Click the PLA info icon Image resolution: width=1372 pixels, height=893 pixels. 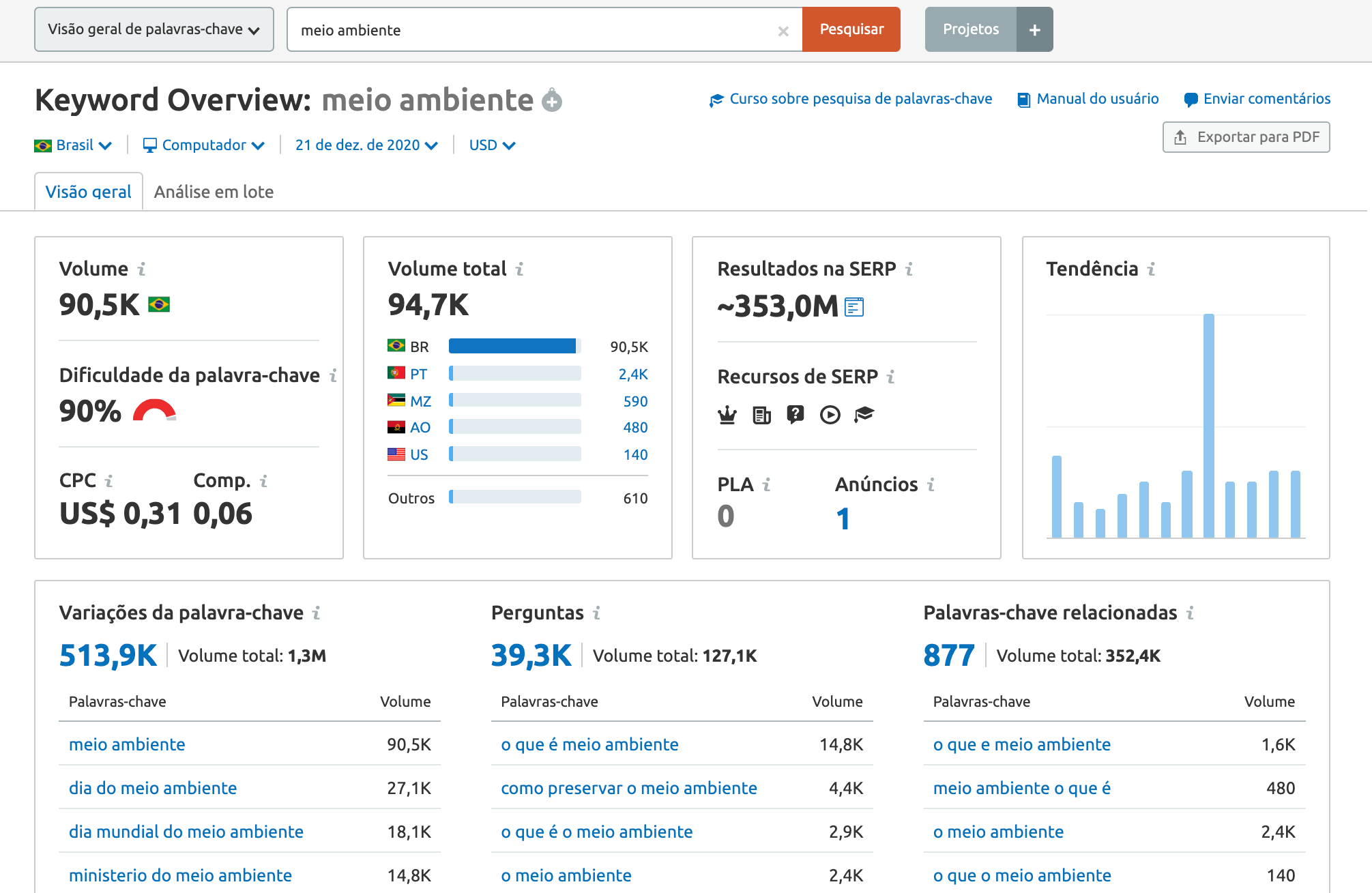click(766, 484)
